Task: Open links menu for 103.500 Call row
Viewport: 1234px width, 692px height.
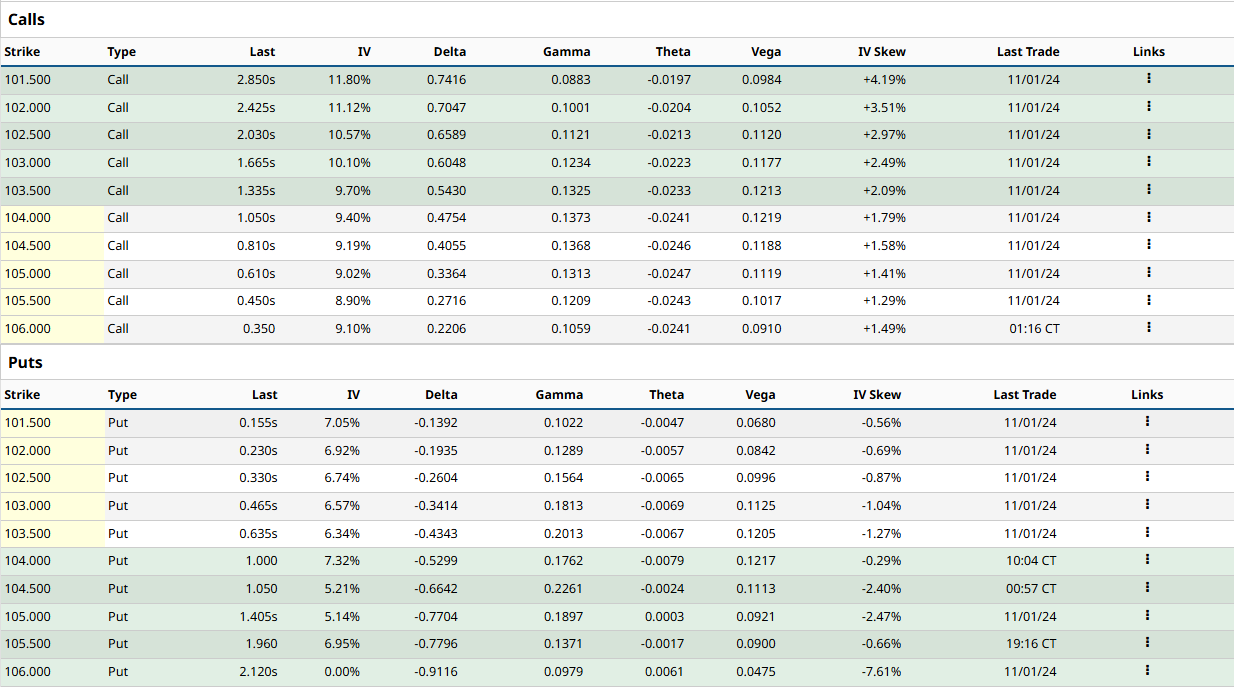Action: [x=1149, y=189]
